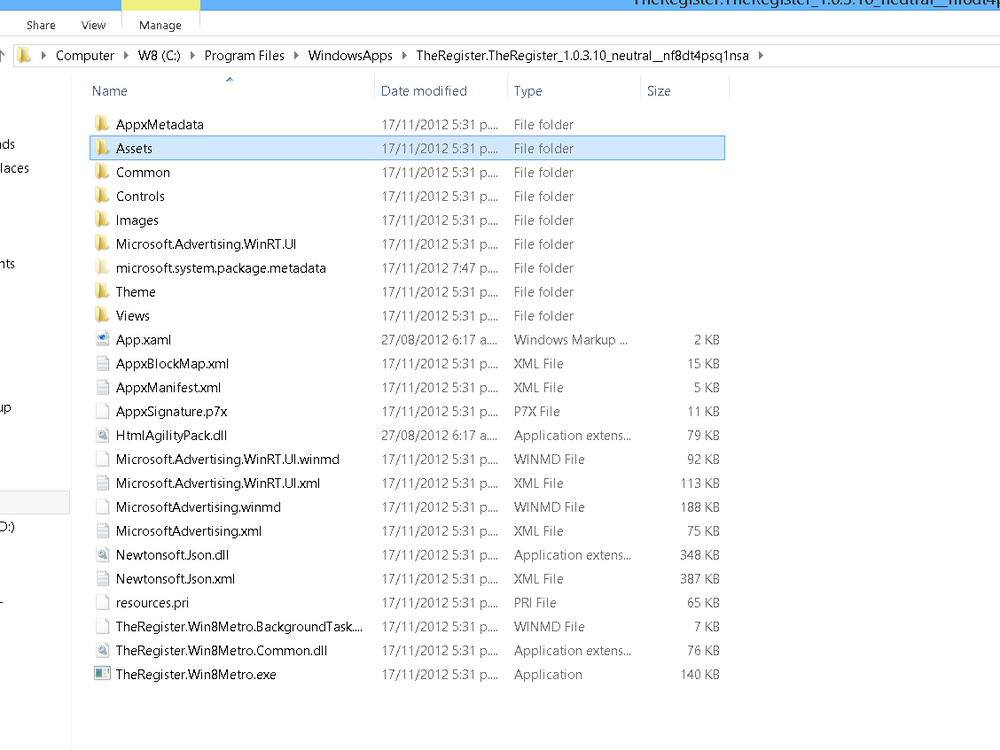The width and height of the screenshot is (1000, 750).
Task: Click the Theme folder icon
Action: point(102,291)
